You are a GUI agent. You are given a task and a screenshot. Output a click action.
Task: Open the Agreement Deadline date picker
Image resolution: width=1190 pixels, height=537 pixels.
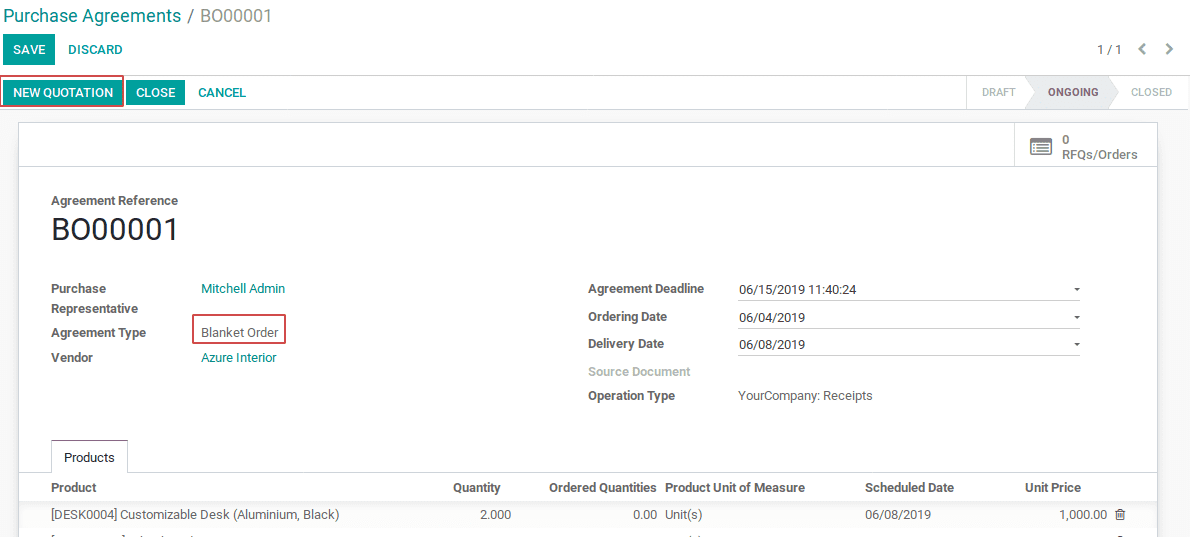[x=1076, y=290]
